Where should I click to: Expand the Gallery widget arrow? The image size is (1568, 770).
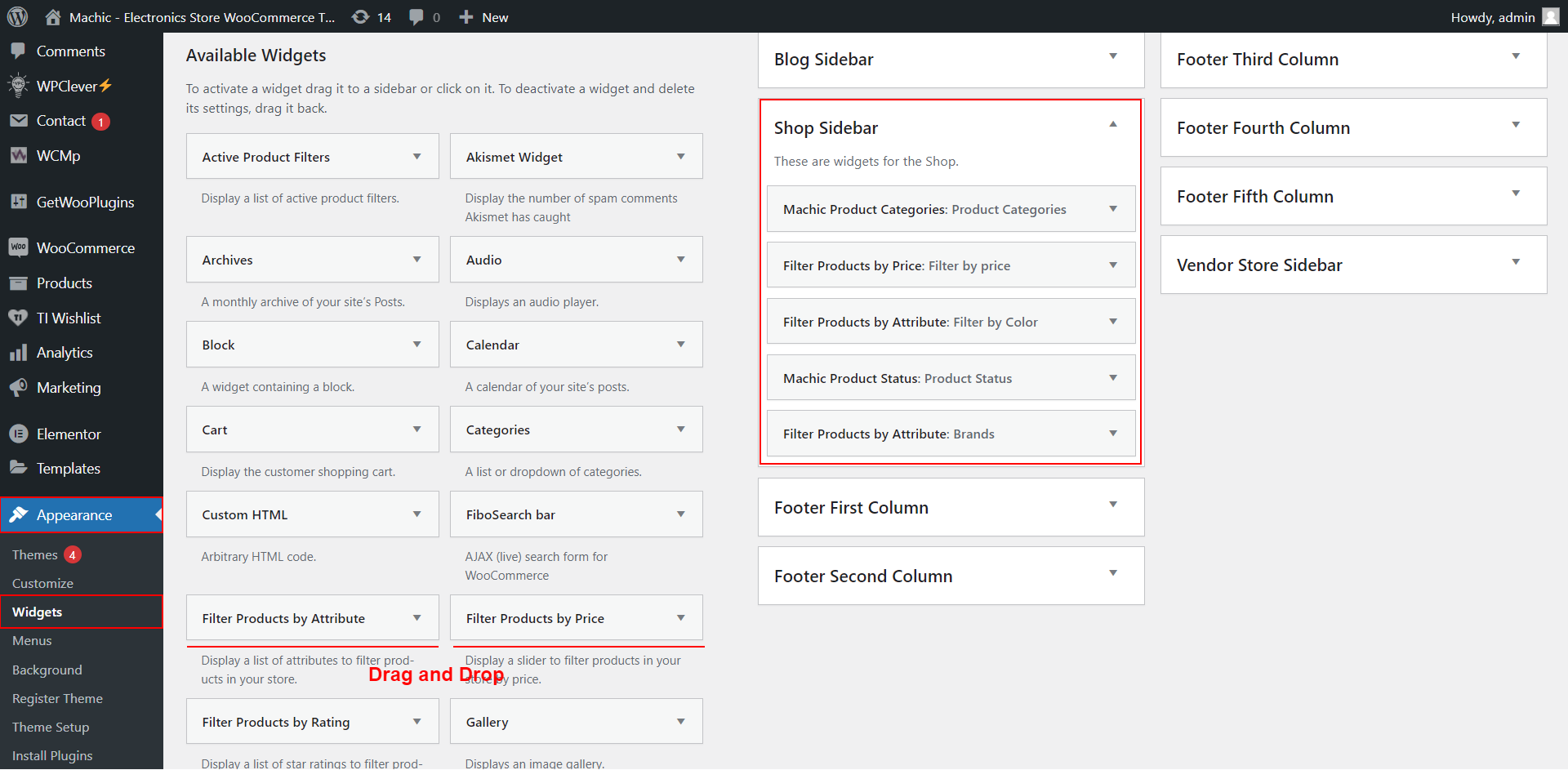coord(680,722)
